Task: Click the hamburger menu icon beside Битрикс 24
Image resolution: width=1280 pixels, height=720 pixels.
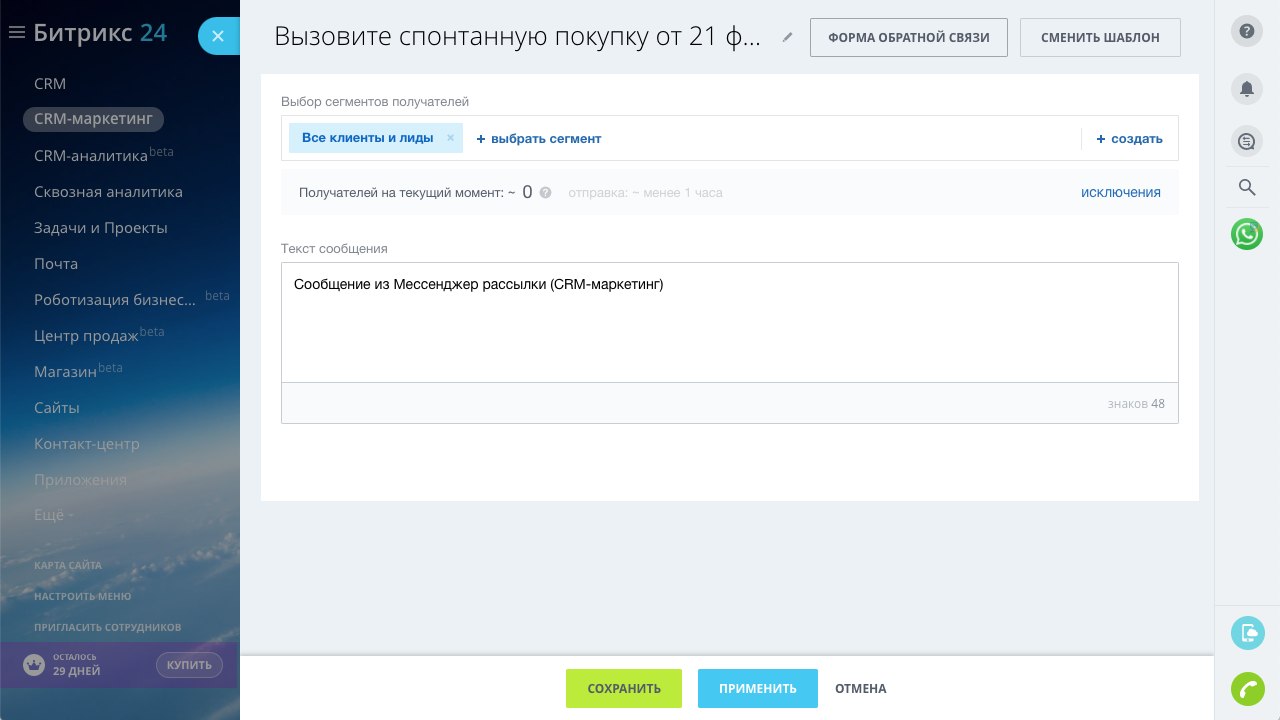Action: (16, 33)
